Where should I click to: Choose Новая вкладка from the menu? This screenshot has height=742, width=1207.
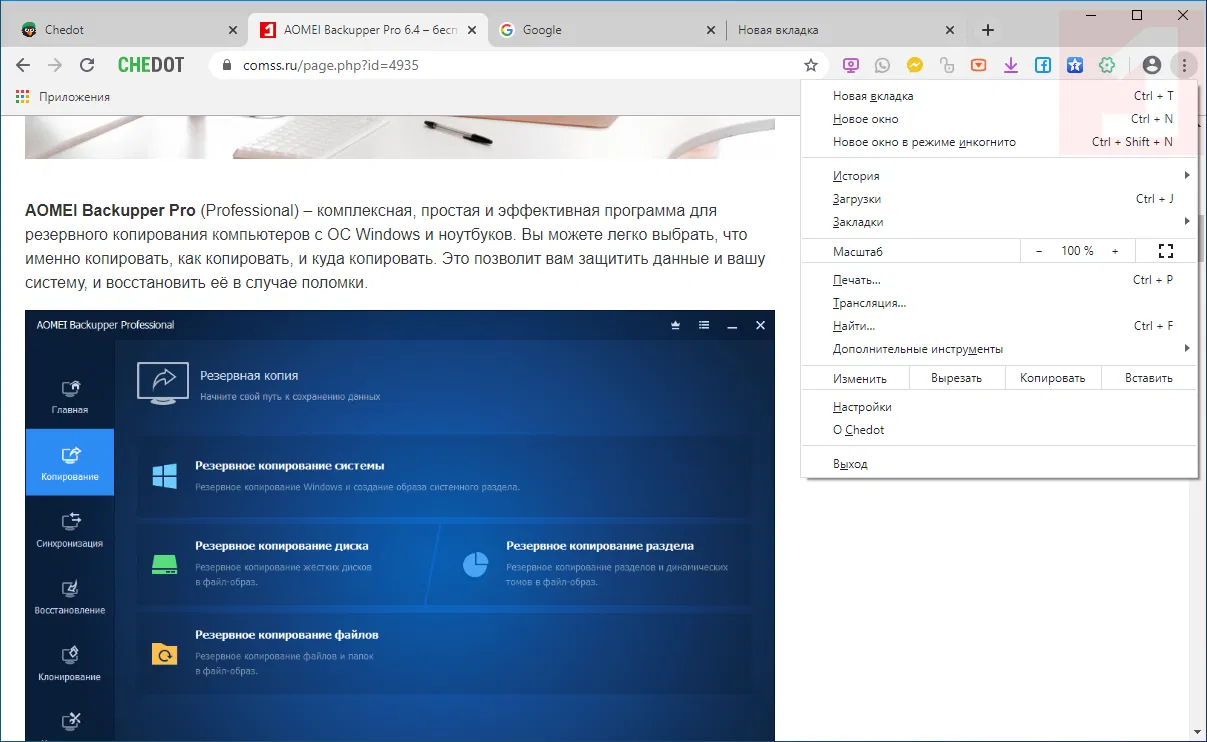click(x=999, y=96)
